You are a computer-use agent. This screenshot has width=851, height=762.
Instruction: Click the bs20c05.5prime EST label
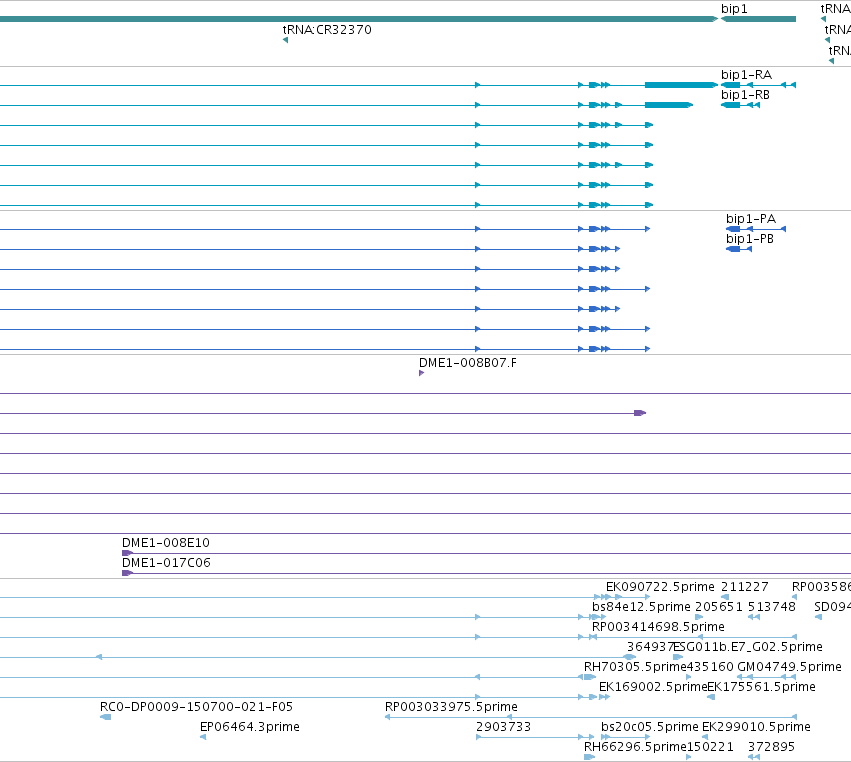tap(650, 727)
